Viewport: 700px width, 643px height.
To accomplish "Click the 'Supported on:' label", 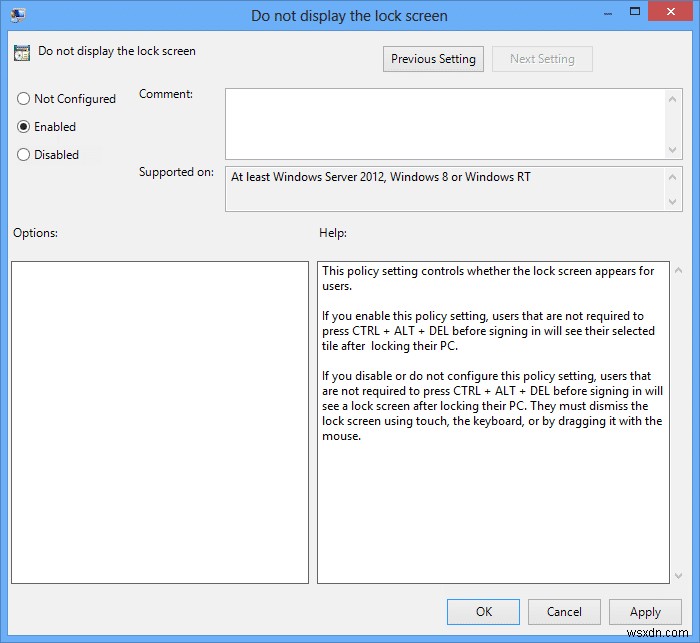I will (x=176, y=172).
